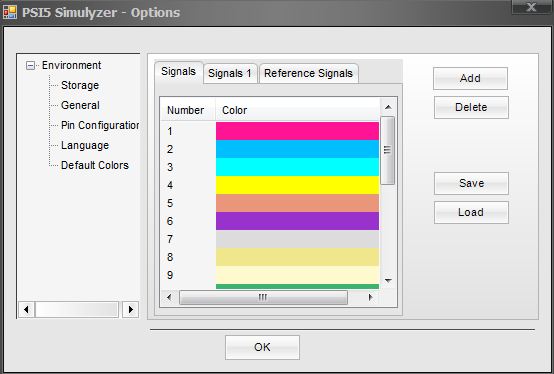This screenshot has height=374, width=554.
Task: Click the PSI5 Simulyzer title bar icon
Action: click(10, 12)
